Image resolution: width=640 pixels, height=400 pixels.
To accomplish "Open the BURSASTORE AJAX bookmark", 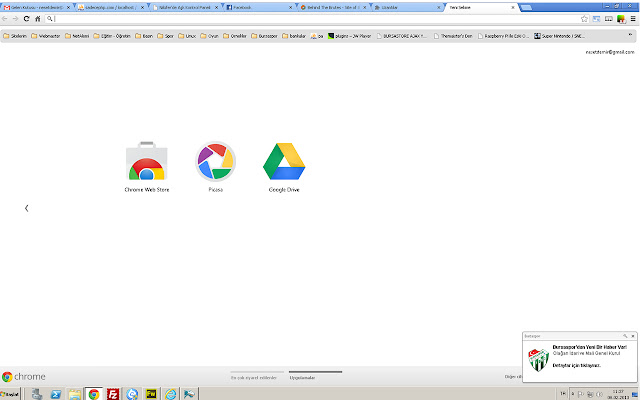I will click(402, 36).
